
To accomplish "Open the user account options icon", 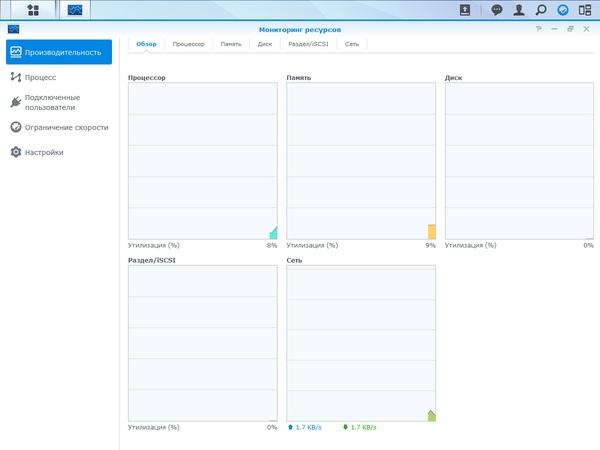I will (519, 10).
